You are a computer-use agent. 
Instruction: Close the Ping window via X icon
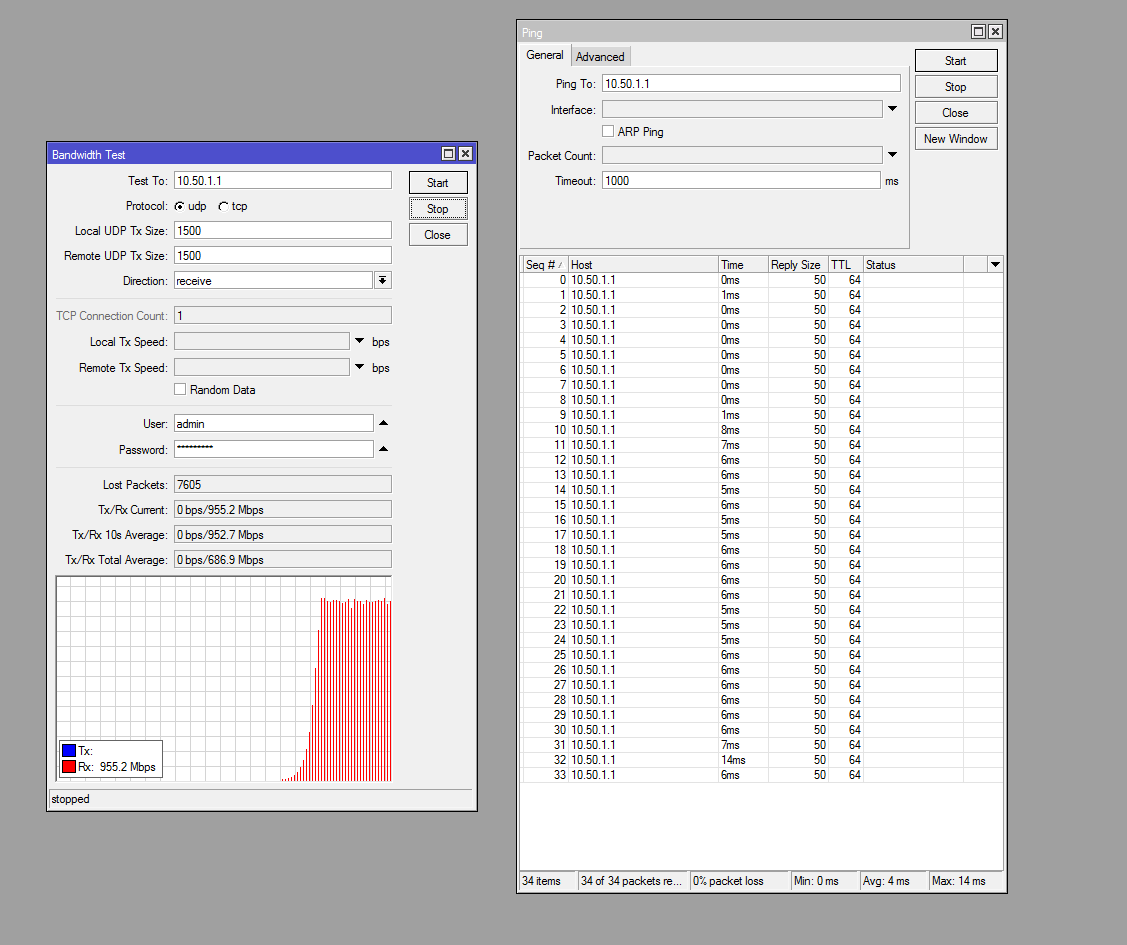995,32
